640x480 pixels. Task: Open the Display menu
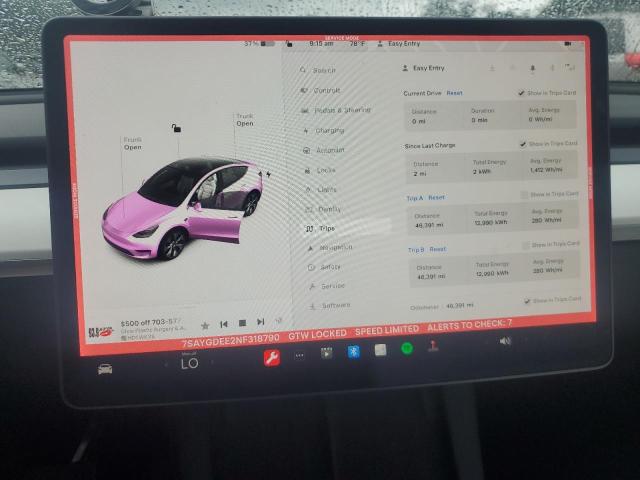pyautogui.click(x=324, y=209)
